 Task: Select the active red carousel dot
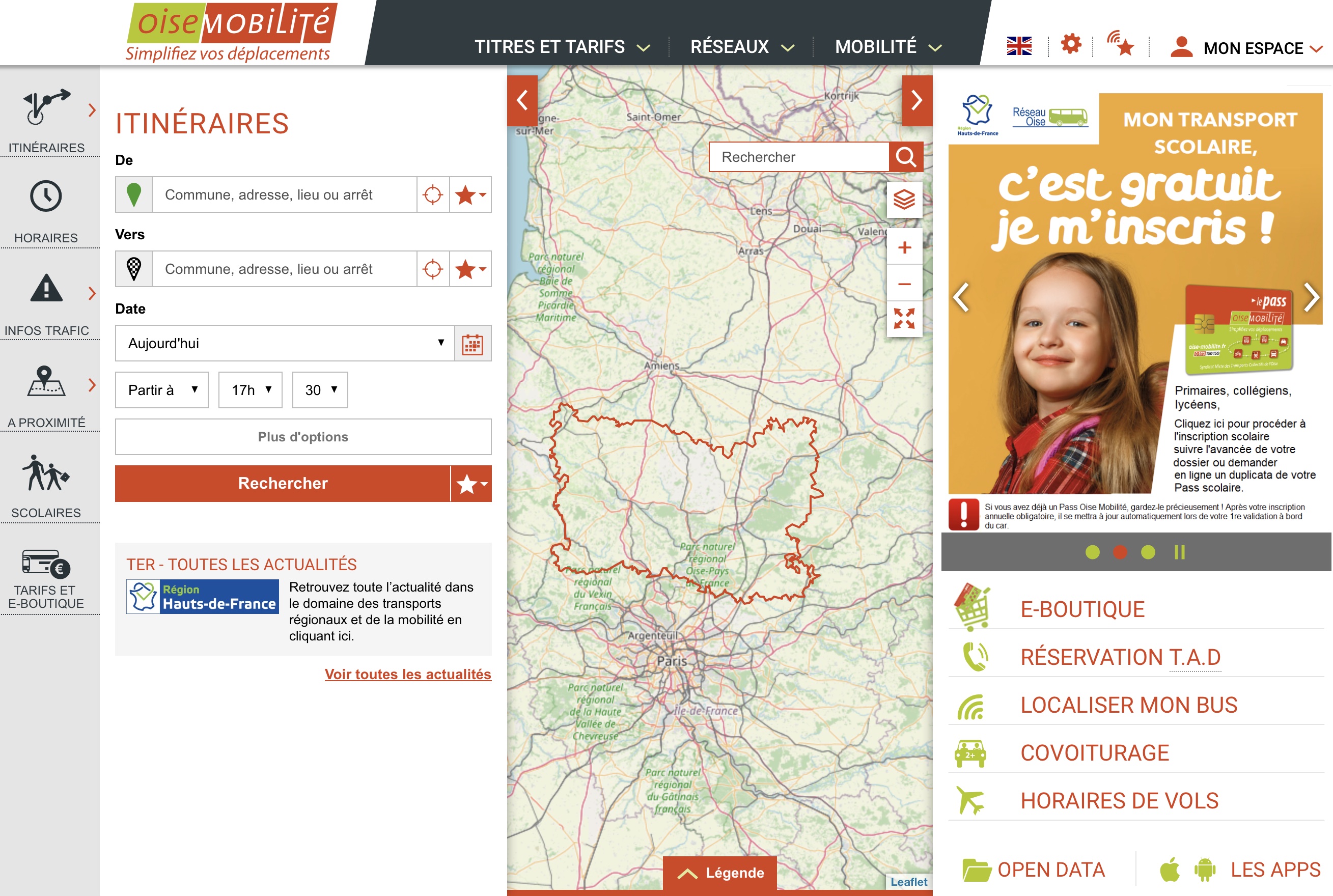1120,552
